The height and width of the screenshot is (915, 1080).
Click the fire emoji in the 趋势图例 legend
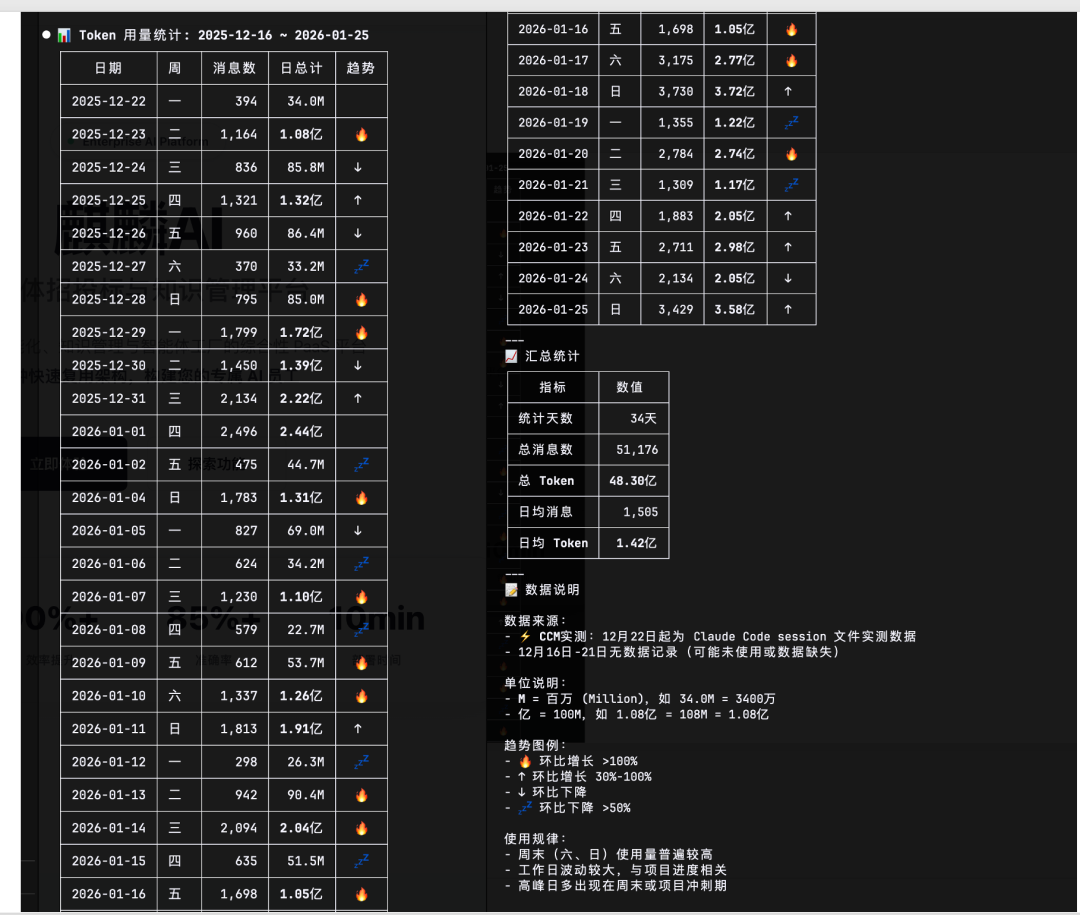(x=526, y=761)
